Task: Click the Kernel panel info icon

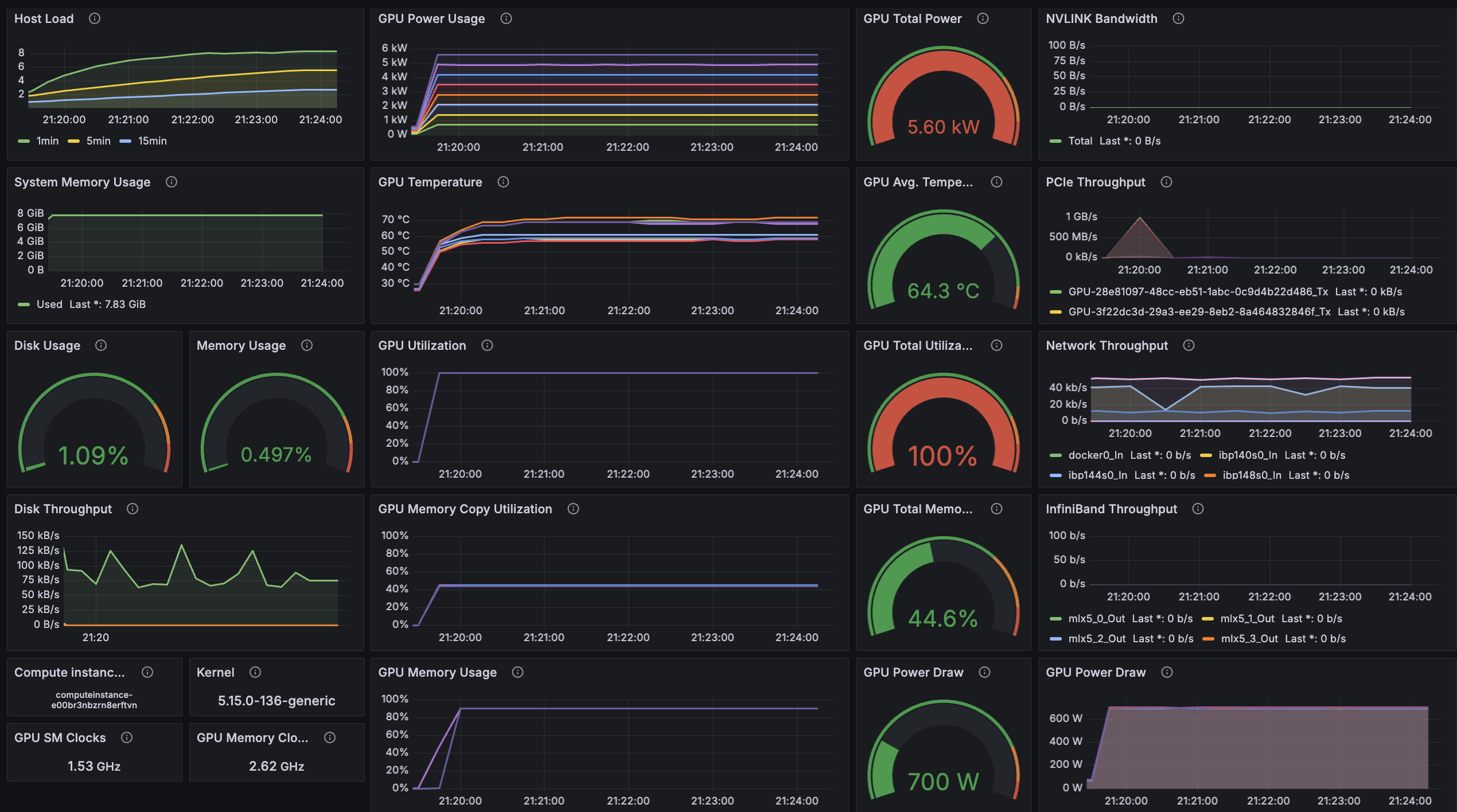Action: tap(255, 672)
